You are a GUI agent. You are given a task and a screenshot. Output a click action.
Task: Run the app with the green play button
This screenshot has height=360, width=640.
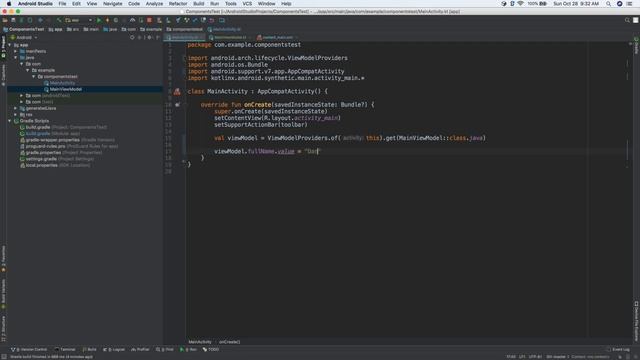pos(99,20)
